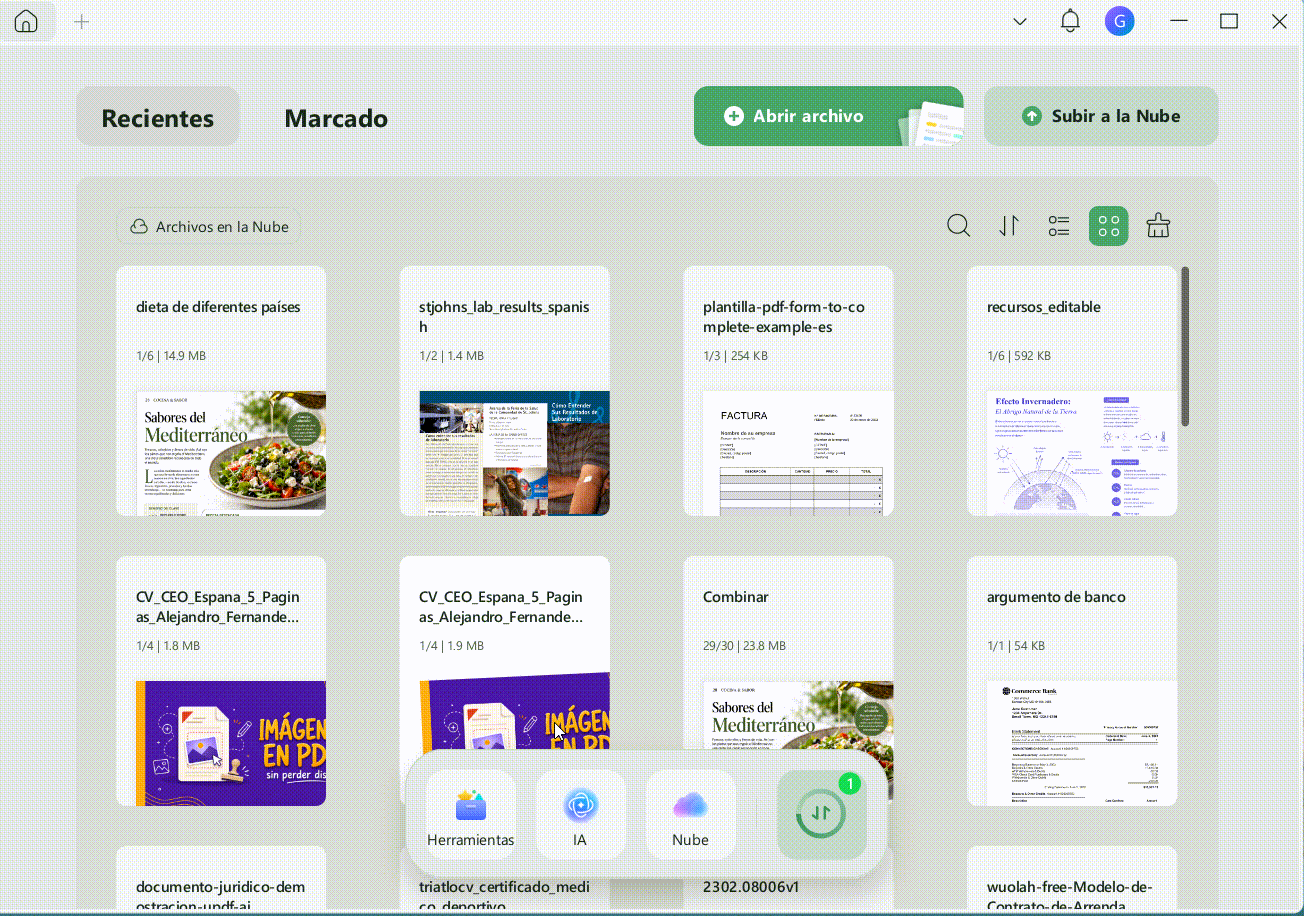Click the wuolah-free-Modelo-de-Contrato file name
1304x916 pixels.
(x=1070, y=897)
